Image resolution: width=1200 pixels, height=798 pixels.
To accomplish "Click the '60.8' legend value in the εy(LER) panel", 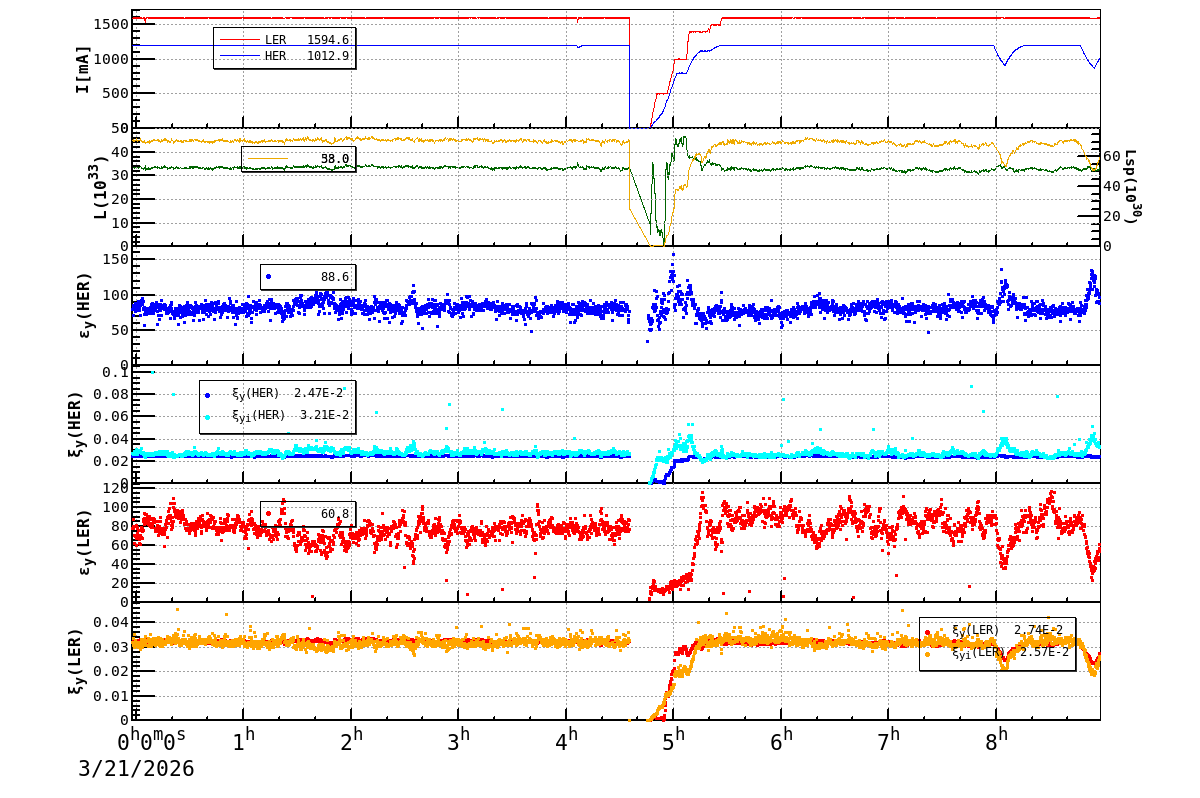I will [x=335, y=514].
